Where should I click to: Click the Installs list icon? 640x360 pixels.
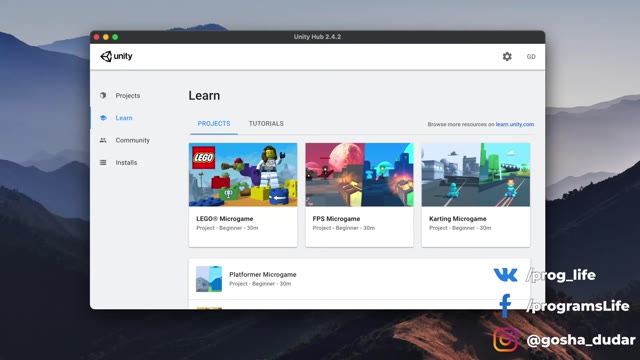[103, 162]
